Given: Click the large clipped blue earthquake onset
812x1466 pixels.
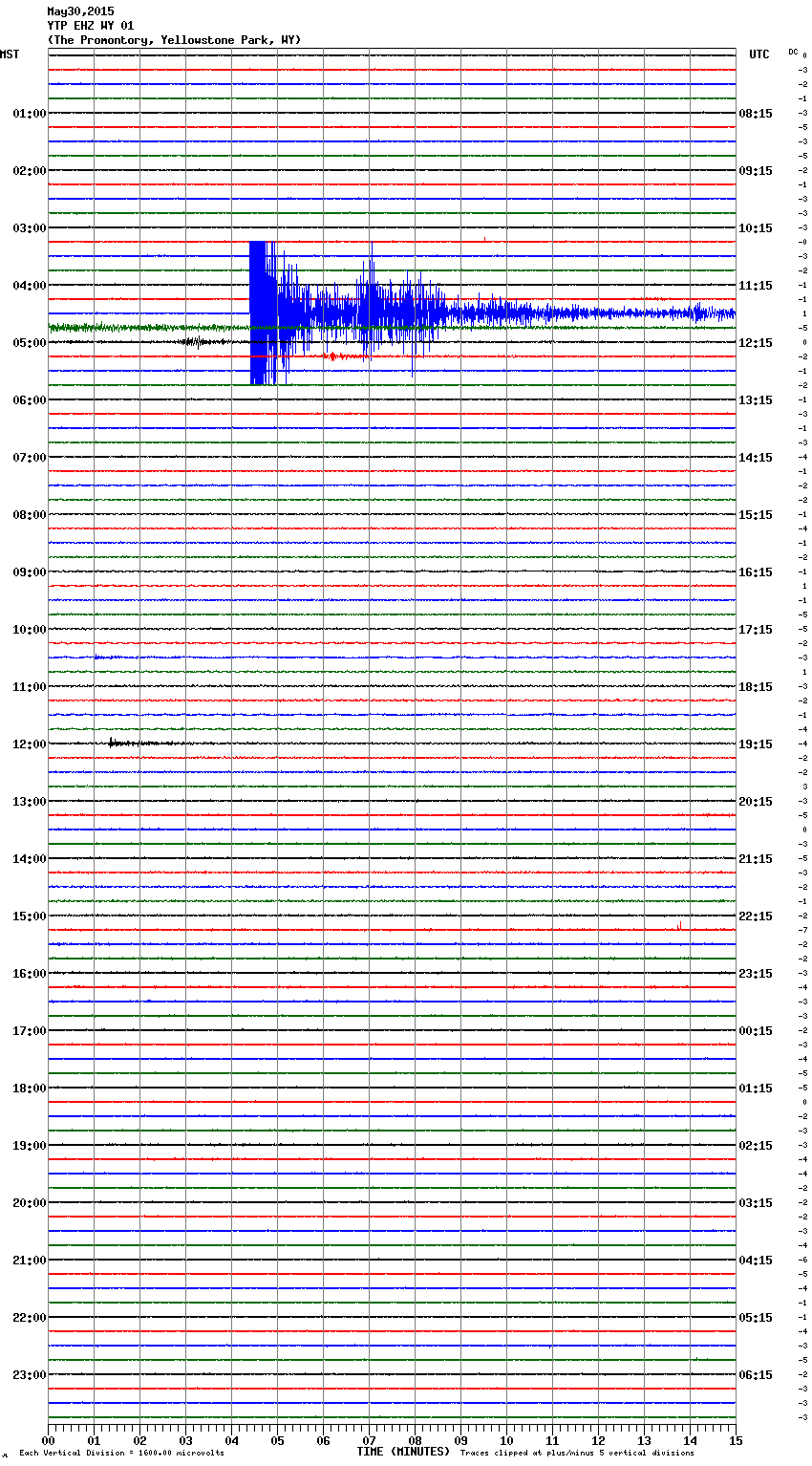Looking at the screenshot, I should 263,313.
